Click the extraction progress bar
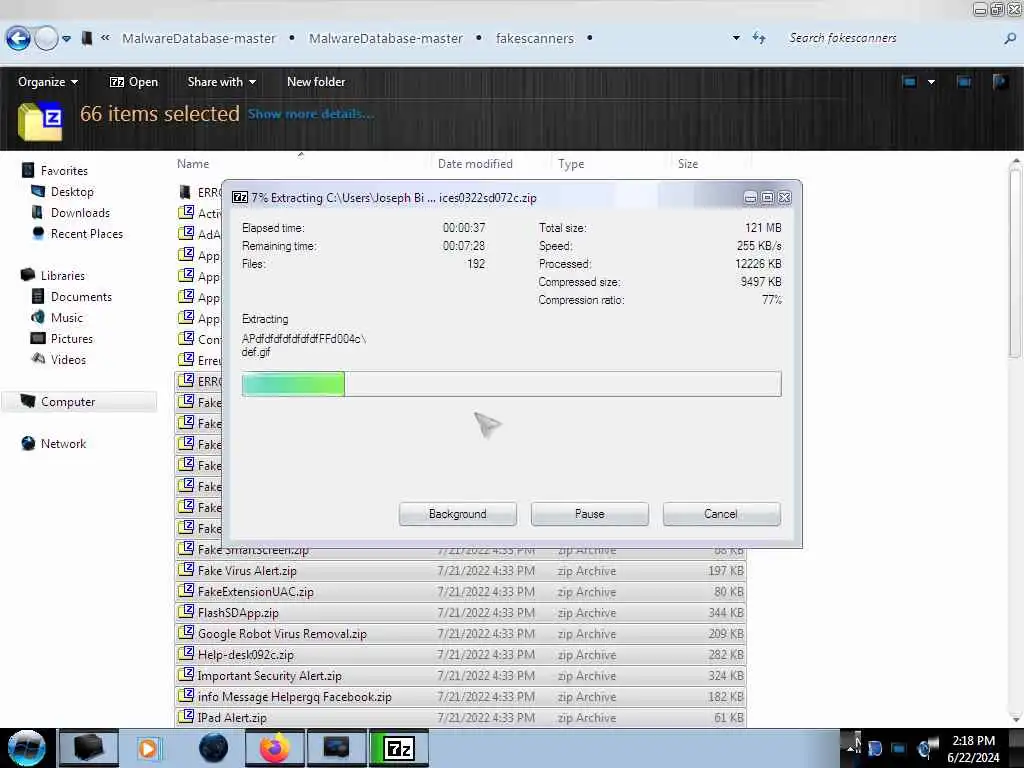The width and height of the screenshot is (1024, 768). pyautogui.click(x=511, y=384)
